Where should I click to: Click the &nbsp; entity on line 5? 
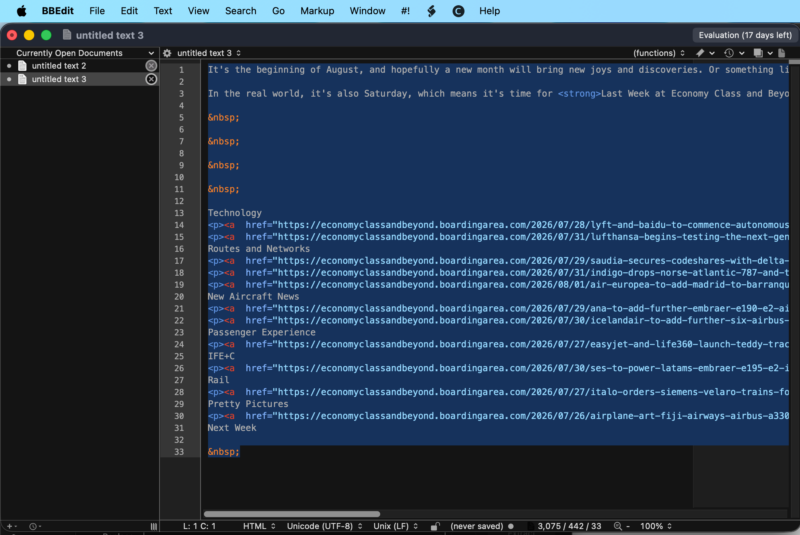tap(223, 117)
